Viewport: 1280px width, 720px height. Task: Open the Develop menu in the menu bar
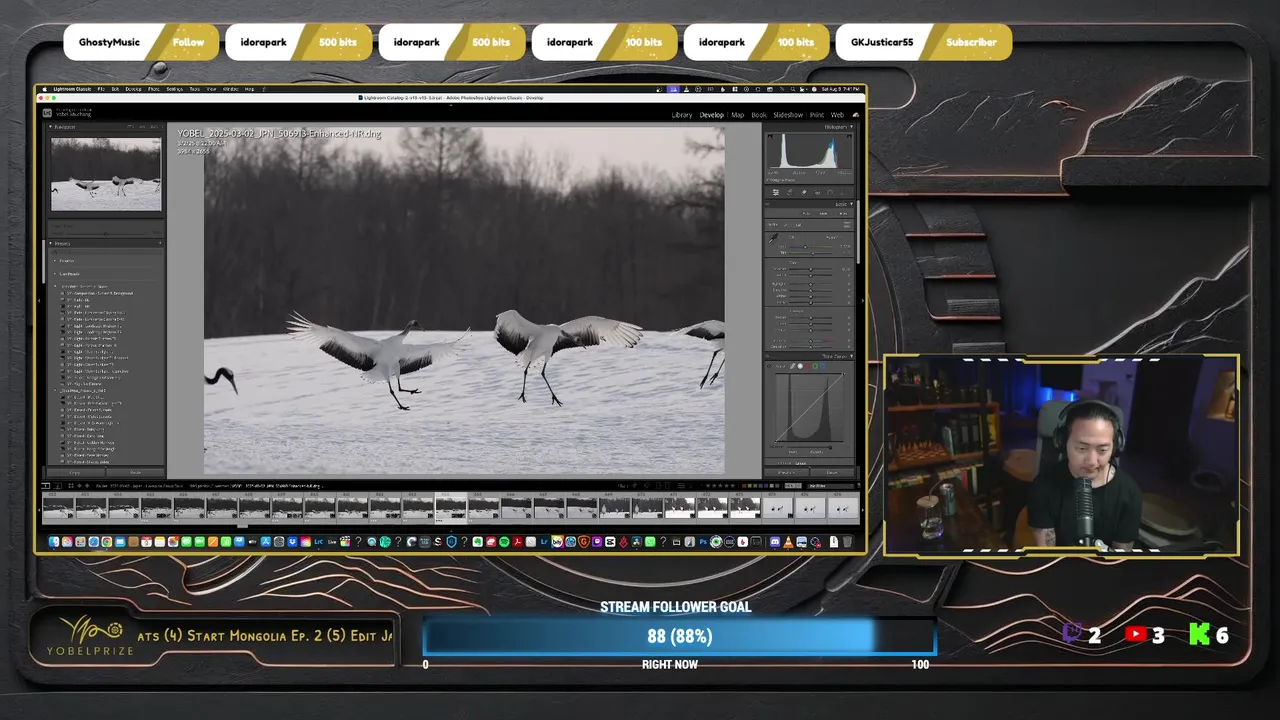click(x=134, y=89)
